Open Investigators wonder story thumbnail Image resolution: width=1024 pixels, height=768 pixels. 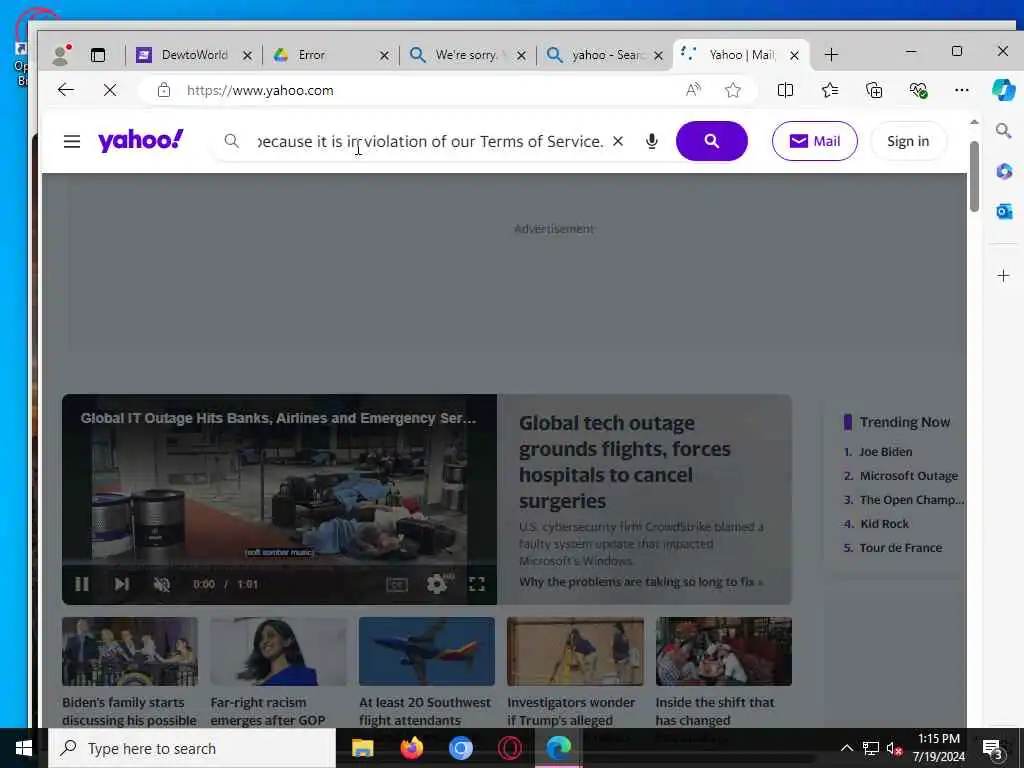[575, 651]
